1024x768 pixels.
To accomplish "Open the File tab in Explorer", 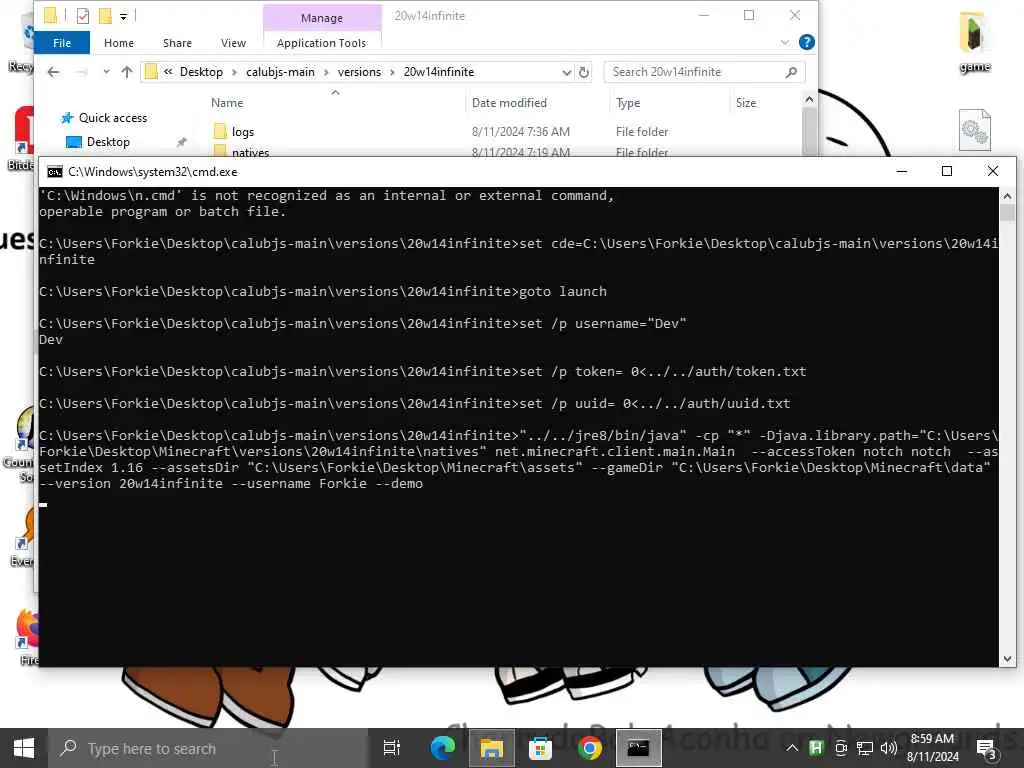I will (62, 43).
